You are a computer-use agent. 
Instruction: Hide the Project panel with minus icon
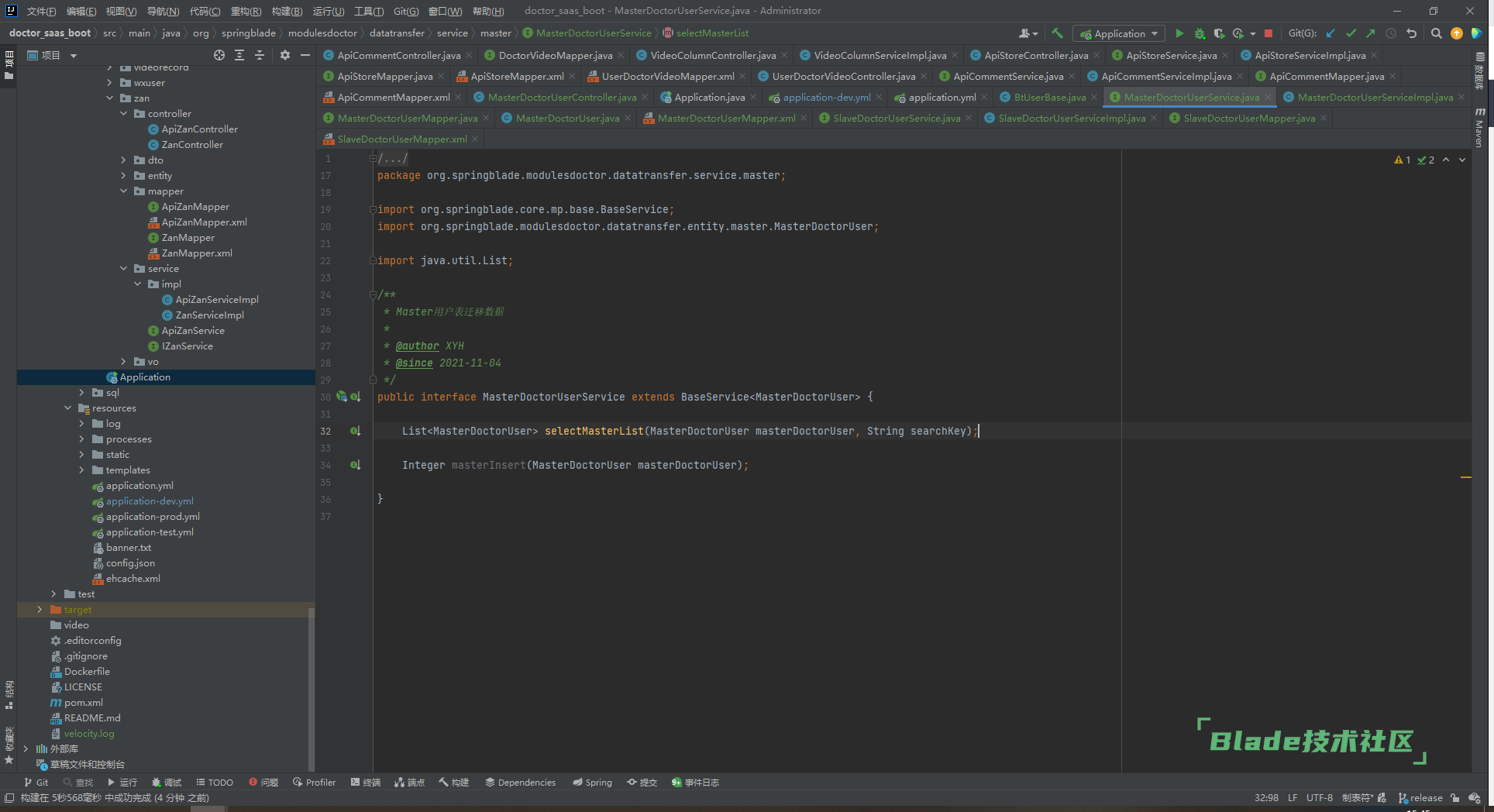pyautogui.click(x=305, y=55)
